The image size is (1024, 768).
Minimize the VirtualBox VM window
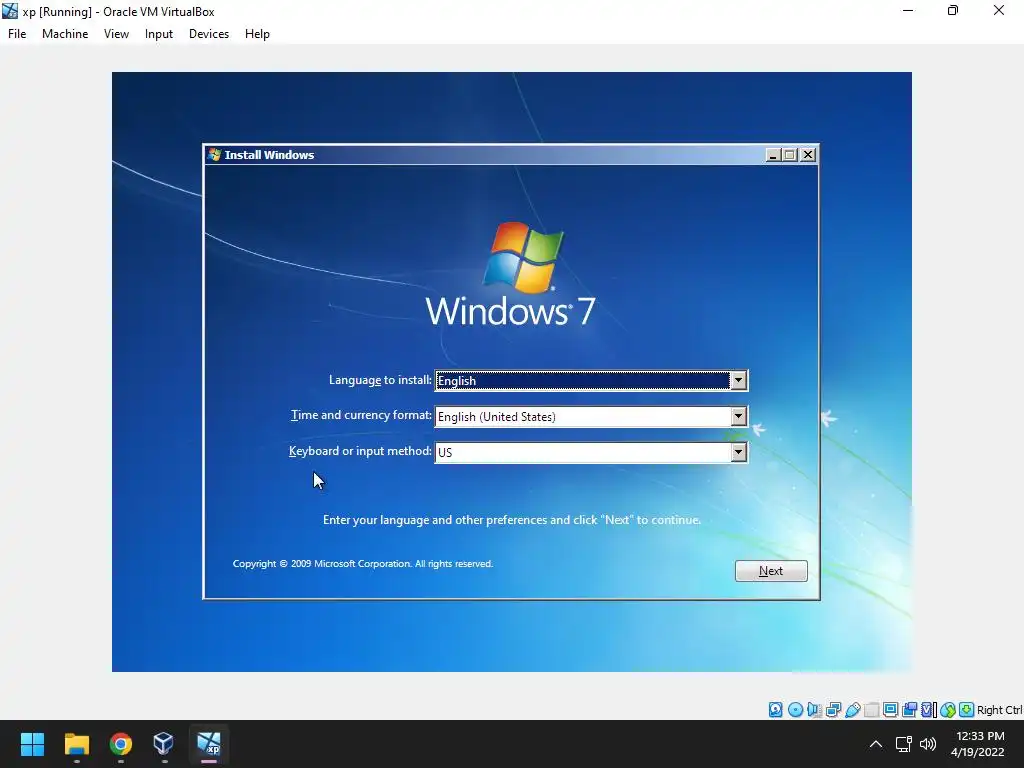(908, 11)
